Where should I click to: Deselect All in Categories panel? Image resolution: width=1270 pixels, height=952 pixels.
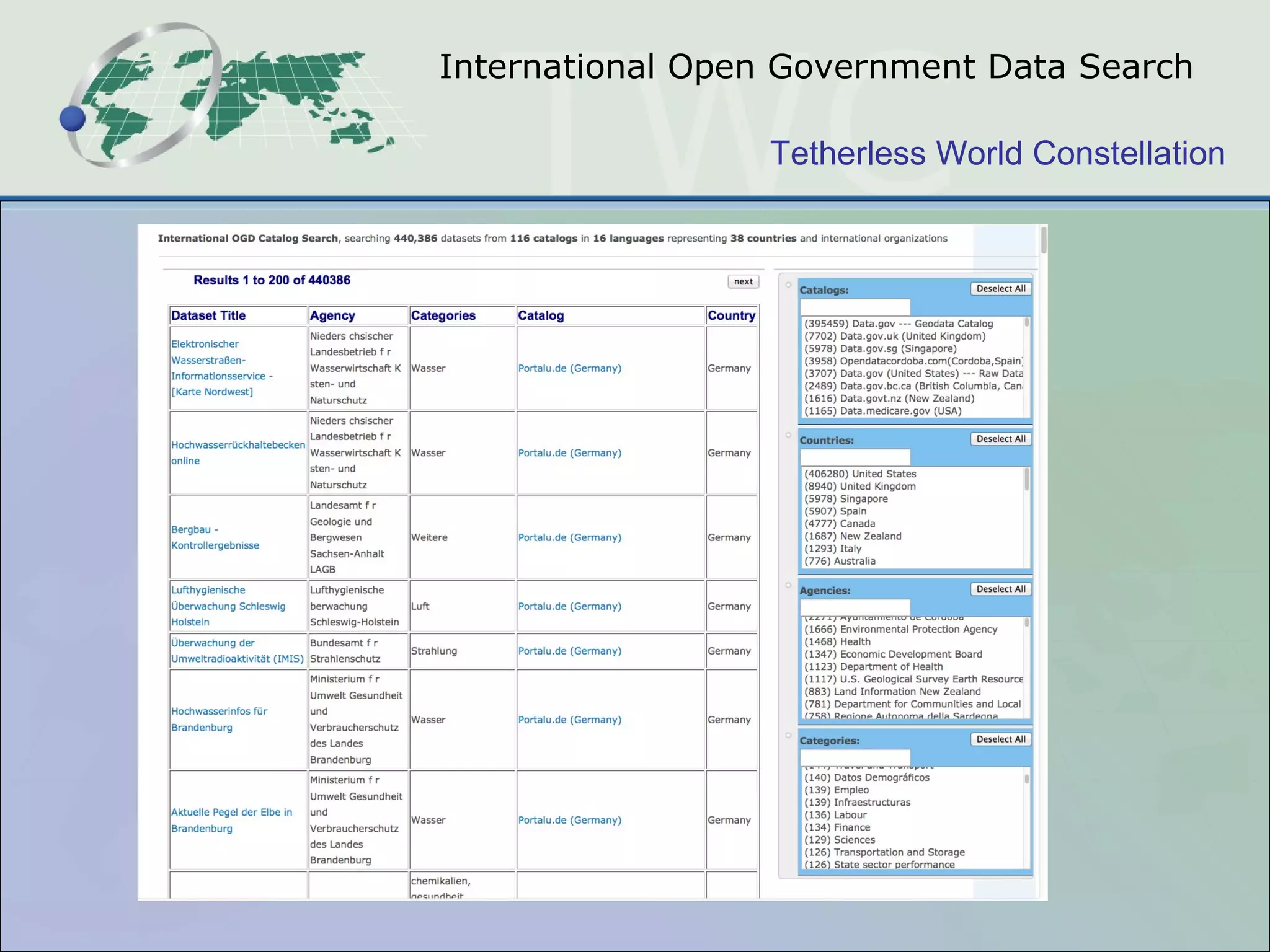[1000, 739]
